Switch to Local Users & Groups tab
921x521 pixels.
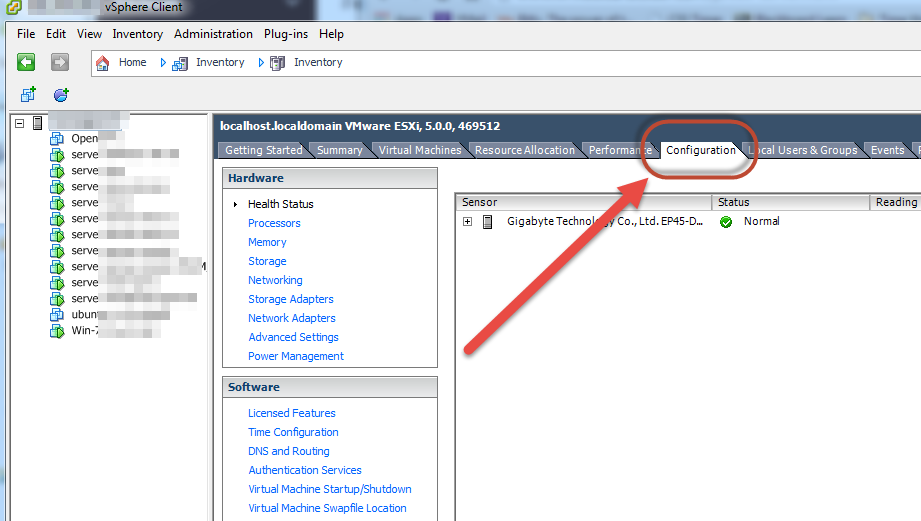pos(802,150)
